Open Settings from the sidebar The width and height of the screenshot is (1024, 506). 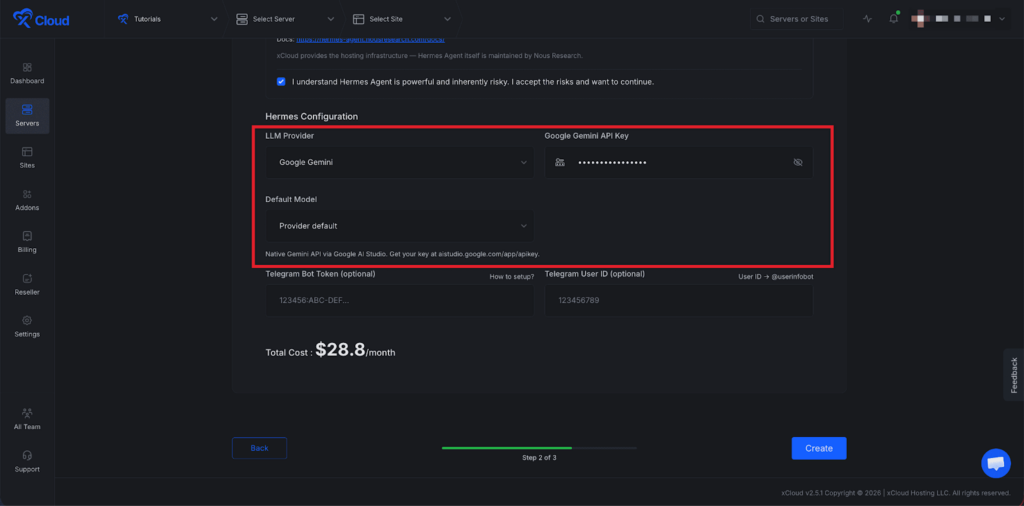pos(27,321)
